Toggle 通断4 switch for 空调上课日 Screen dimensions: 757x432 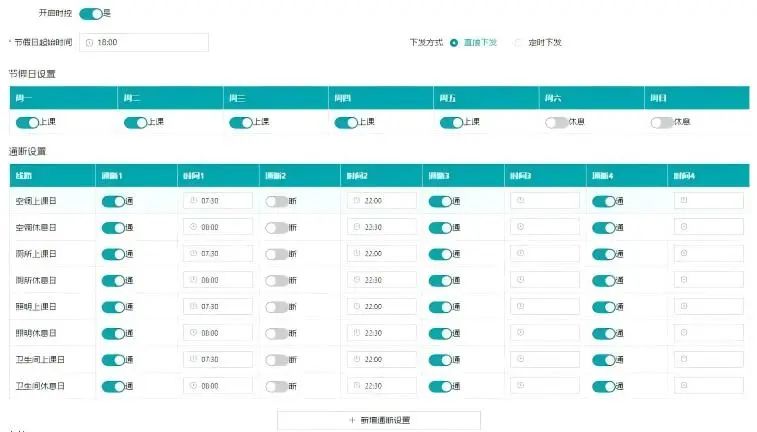coord(604,201)
